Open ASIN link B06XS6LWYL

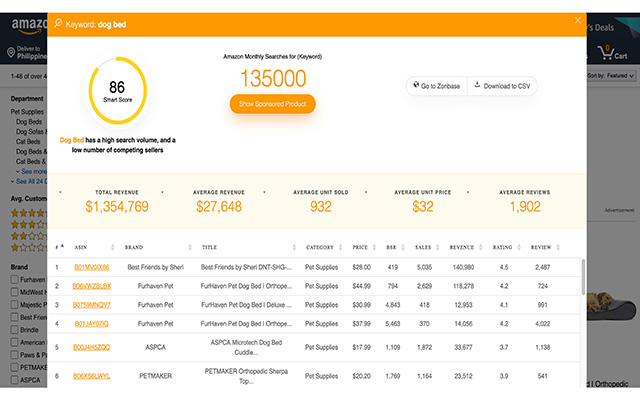[x=91, y=376]
